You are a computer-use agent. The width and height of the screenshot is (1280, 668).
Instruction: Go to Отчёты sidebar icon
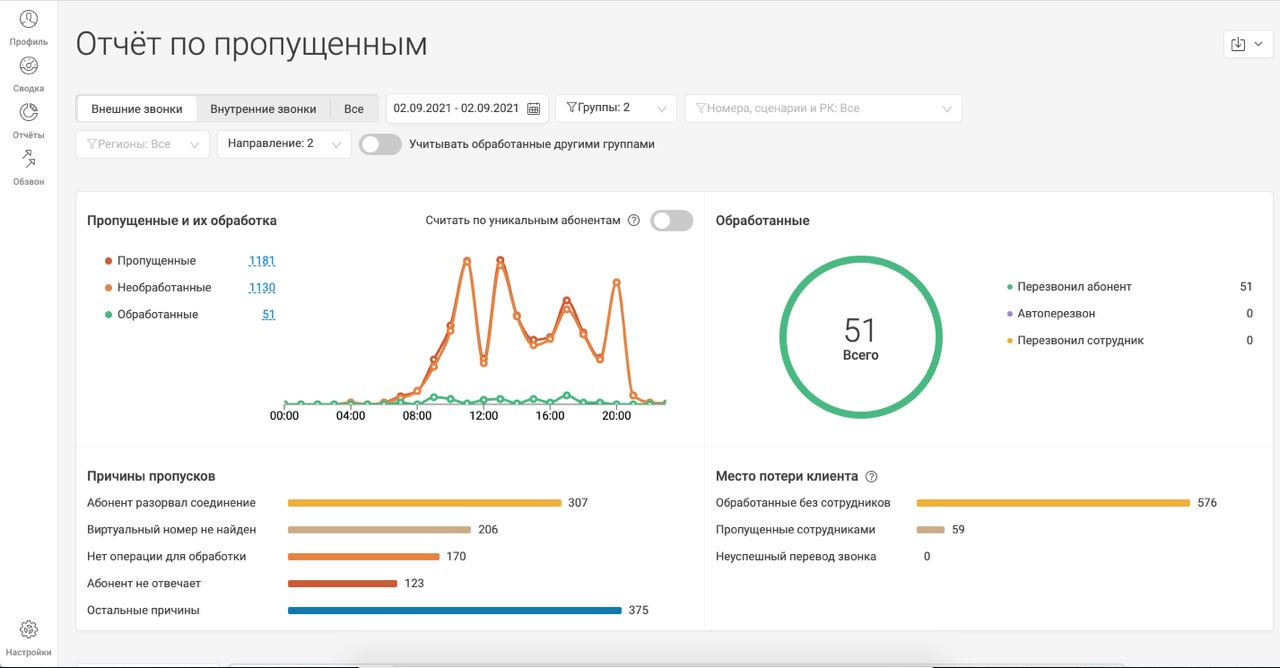[x=29, y=112]
